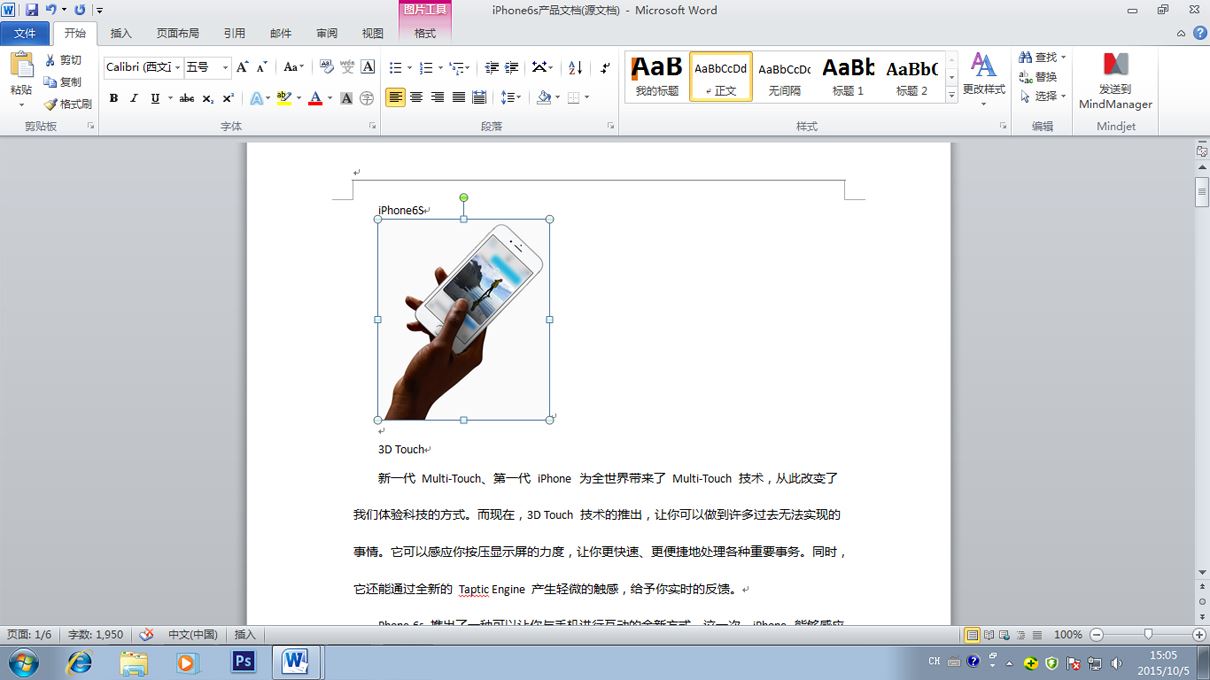Viewport: 1210px width, 680px height.
Task: Toggle Distributed alignment
Action: coord(479,98)
